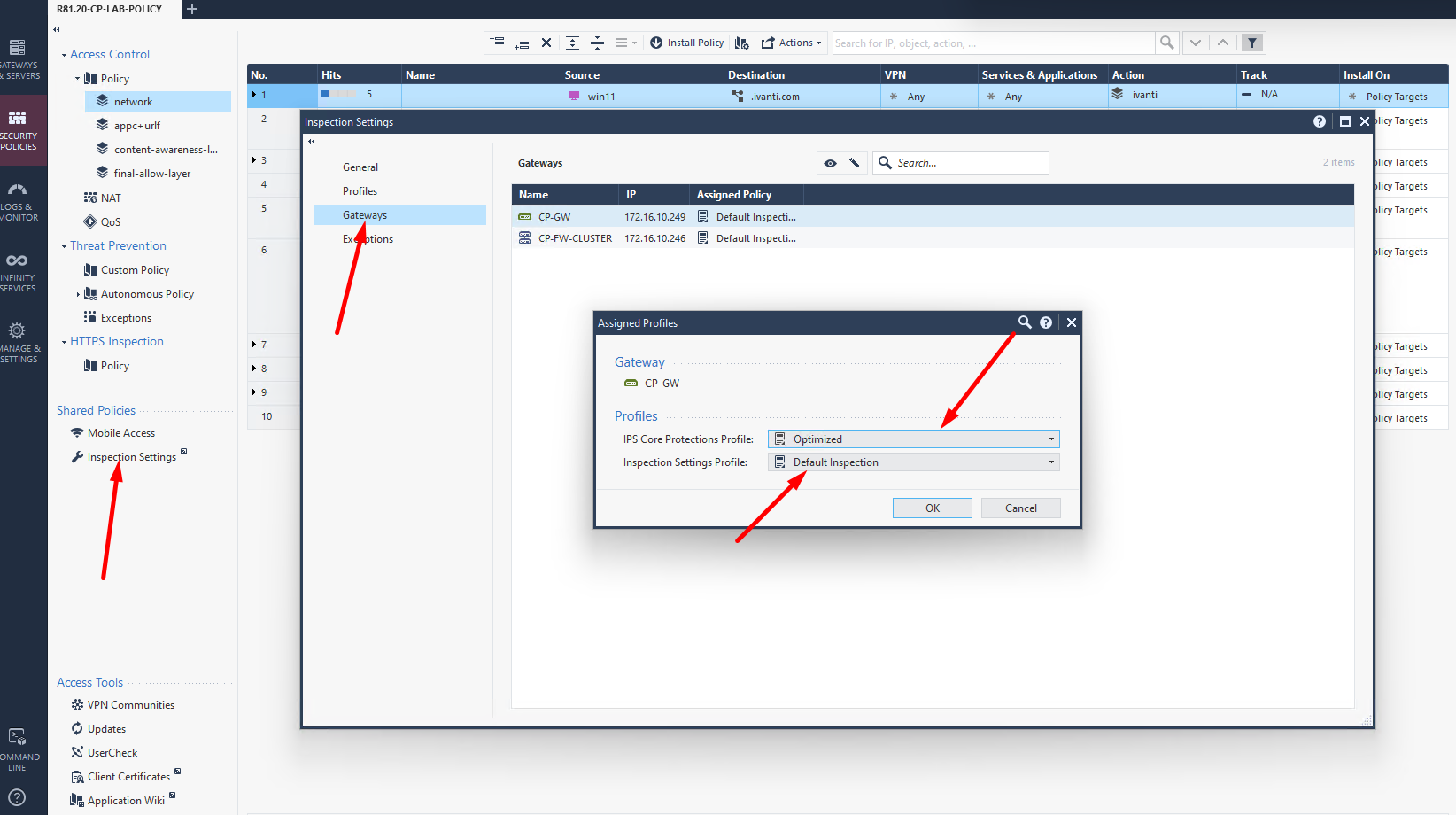Image resolution: width=1456 pixels, height=815 pixels.
Task: Open Command Line sidebar icon
Action: [19, 750]
